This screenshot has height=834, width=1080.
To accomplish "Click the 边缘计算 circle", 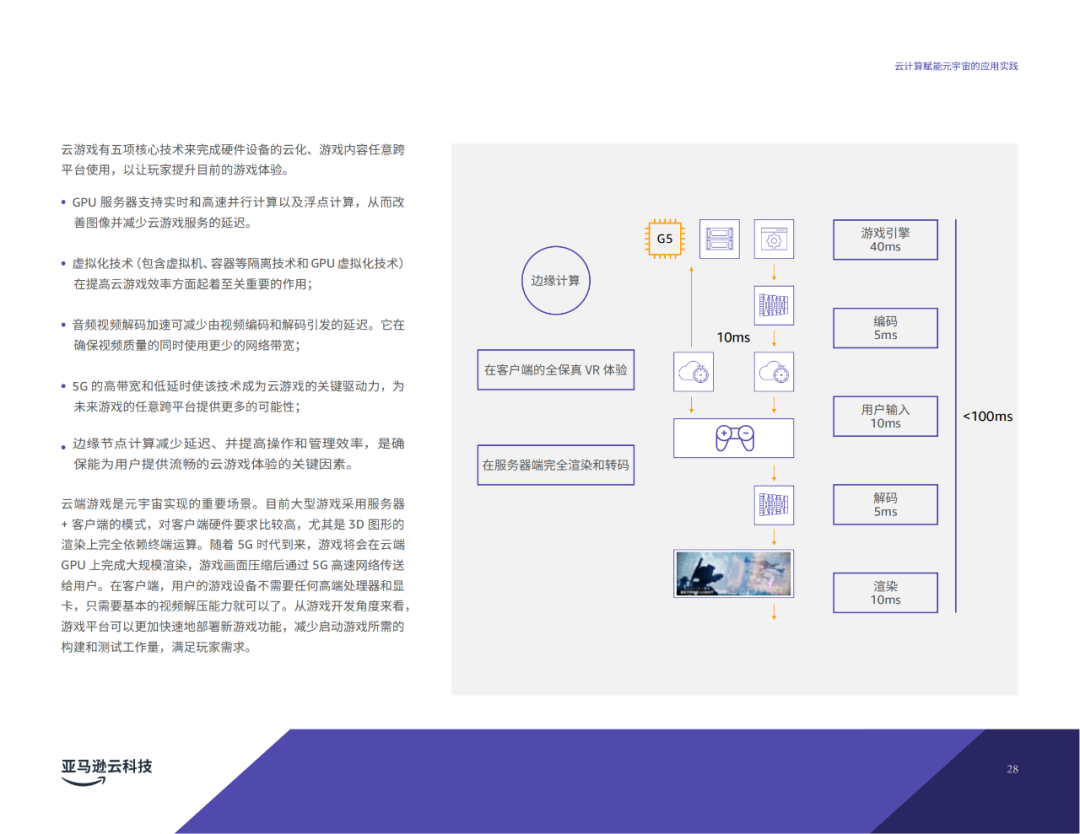I will pyautogui.click(x=555, y=280).
